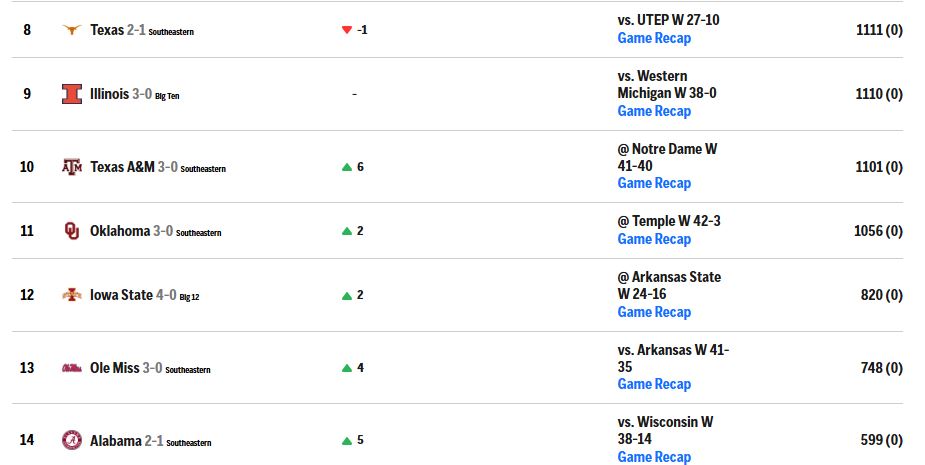This screenshot has width=925, height=465.
Task: Select the Oklahoma team name
Action: click(120, 231)
